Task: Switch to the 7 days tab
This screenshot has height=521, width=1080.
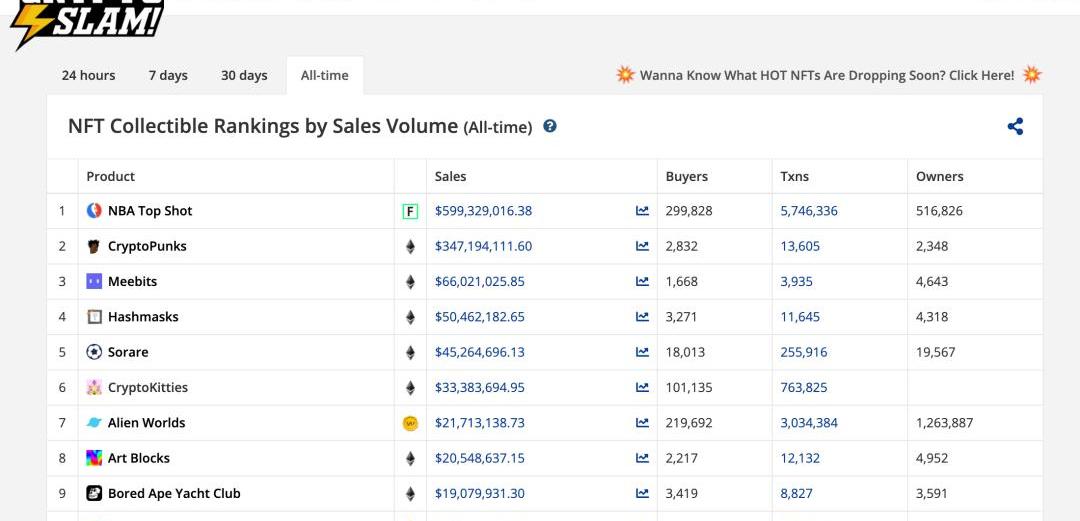Action: pos(168,75)
